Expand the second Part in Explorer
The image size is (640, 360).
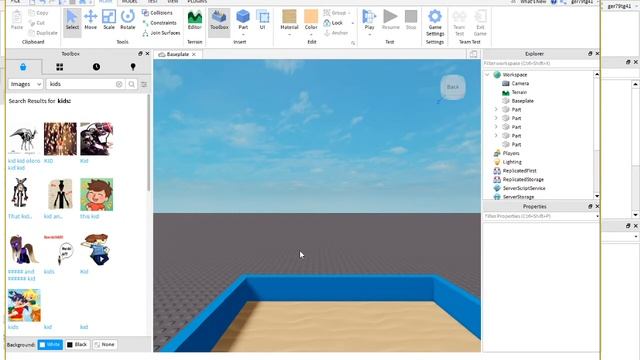(x=496, y=118)
